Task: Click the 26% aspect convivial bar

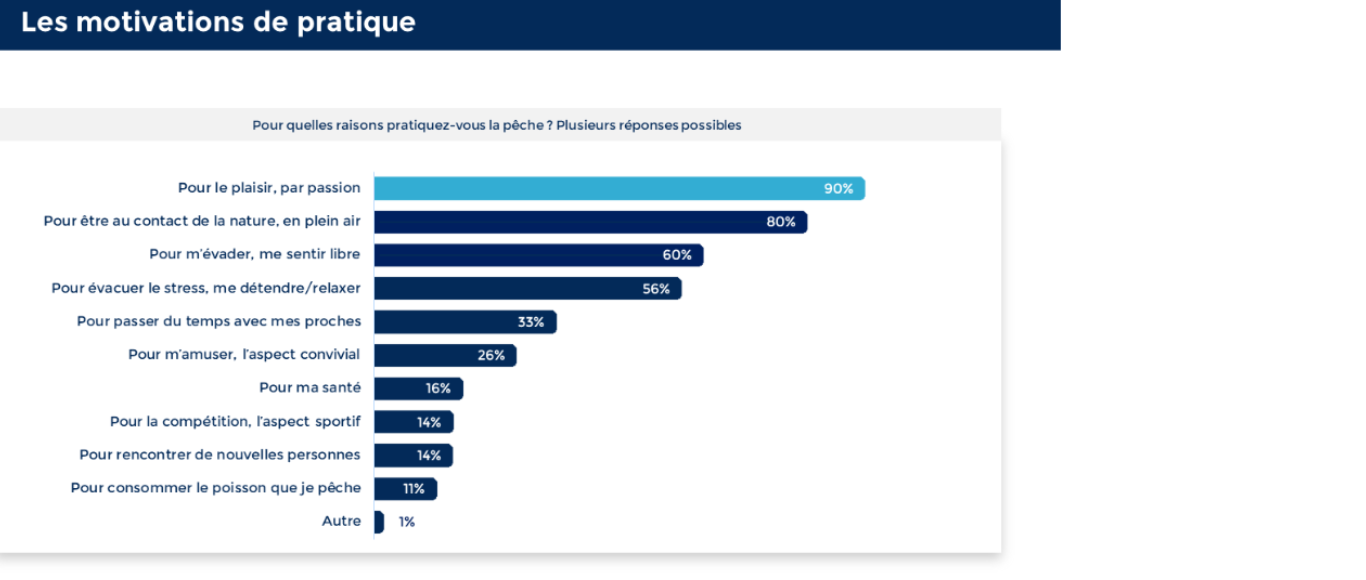Action: point(445,355)
